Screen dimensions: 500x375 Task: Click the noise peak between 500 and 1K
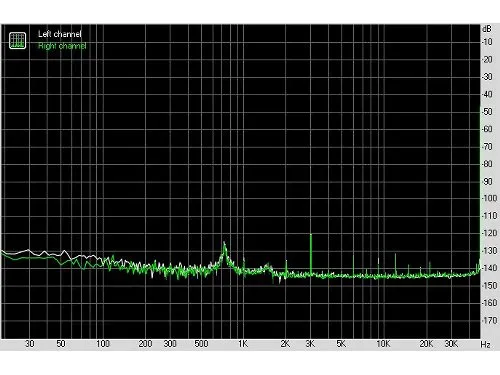pyautogui.click(x=224, y=253)
